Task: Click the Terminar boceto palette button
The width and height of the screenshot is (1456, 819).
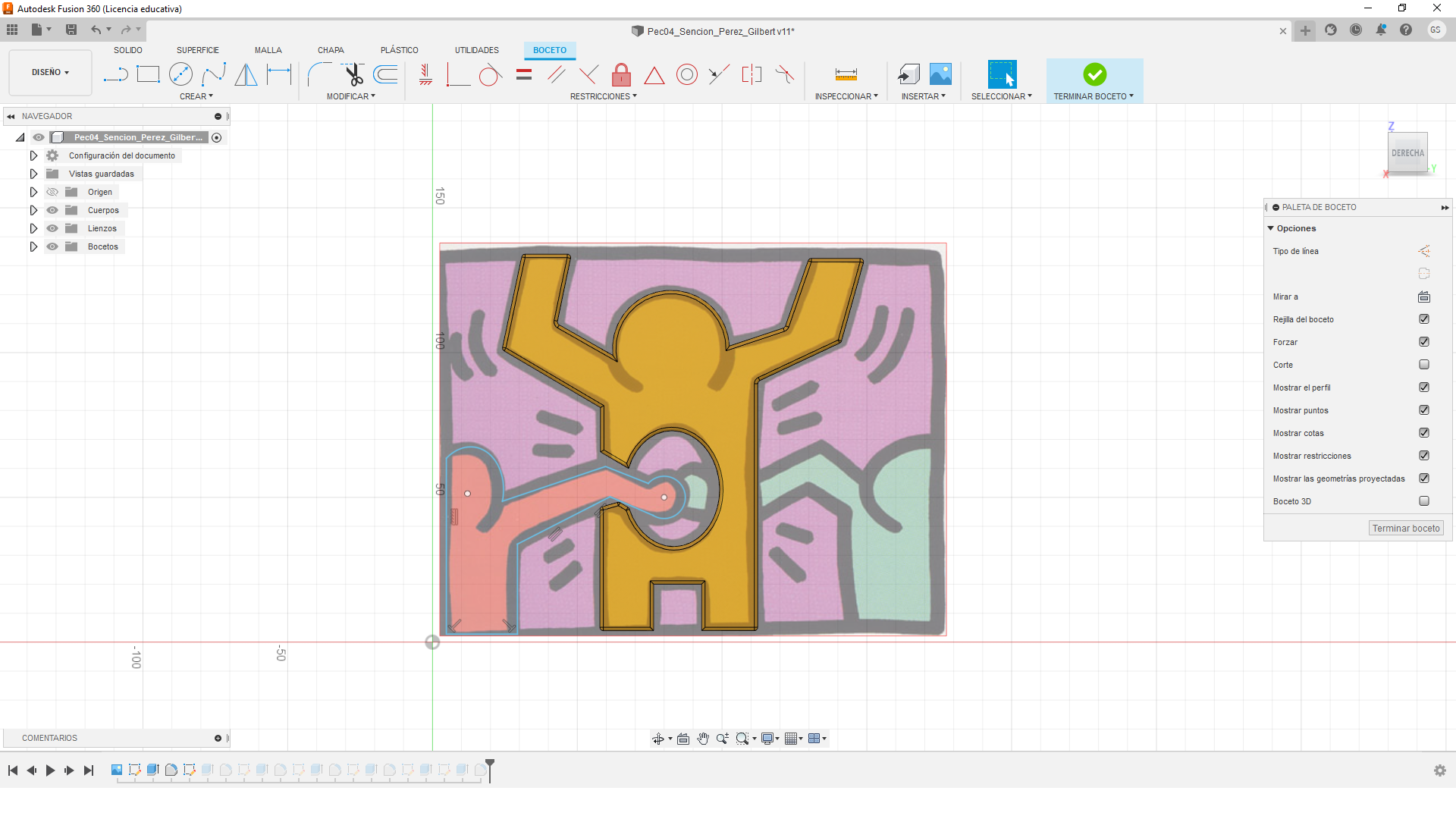Action: [1405, 529]
